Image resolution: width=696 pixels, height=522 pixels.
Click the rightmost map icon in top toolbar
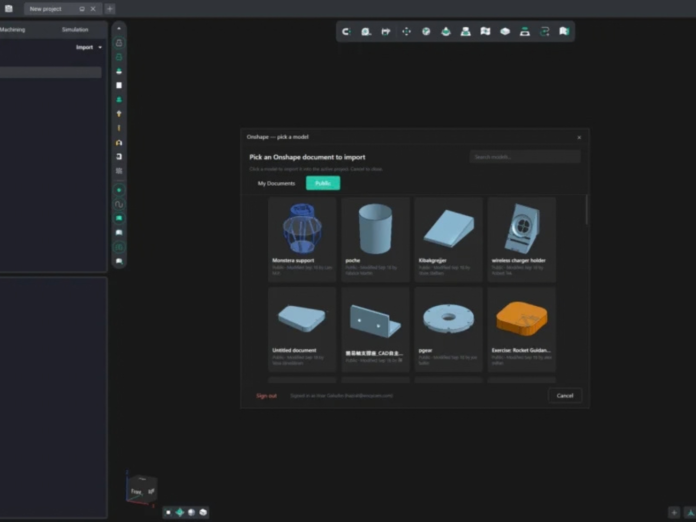coord(564,32)
